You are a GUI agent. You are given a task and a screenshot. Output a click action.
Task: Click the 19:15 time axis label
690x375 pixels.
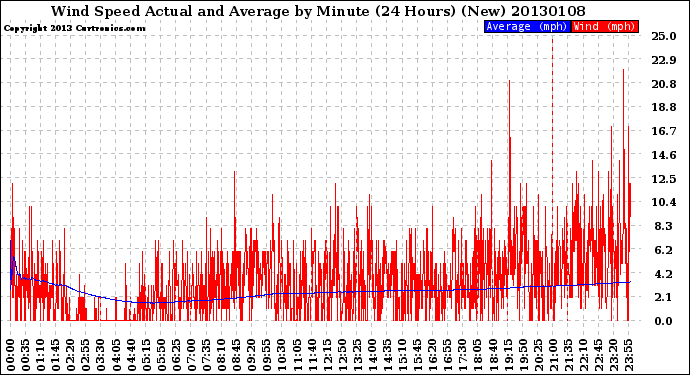click(507, 355)
